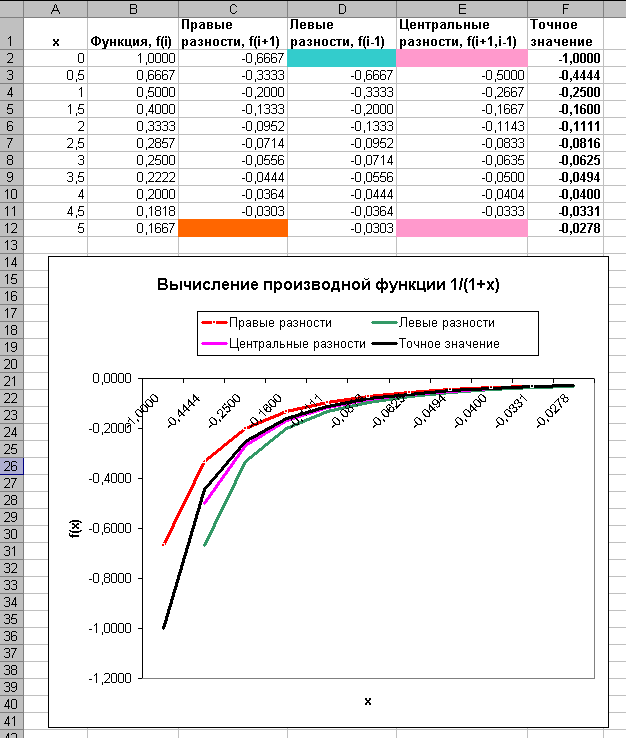Screen dimensions: 626x738
Task: Click the 'Функция, f(i)' header cell
Action: [x=133, y=33]
